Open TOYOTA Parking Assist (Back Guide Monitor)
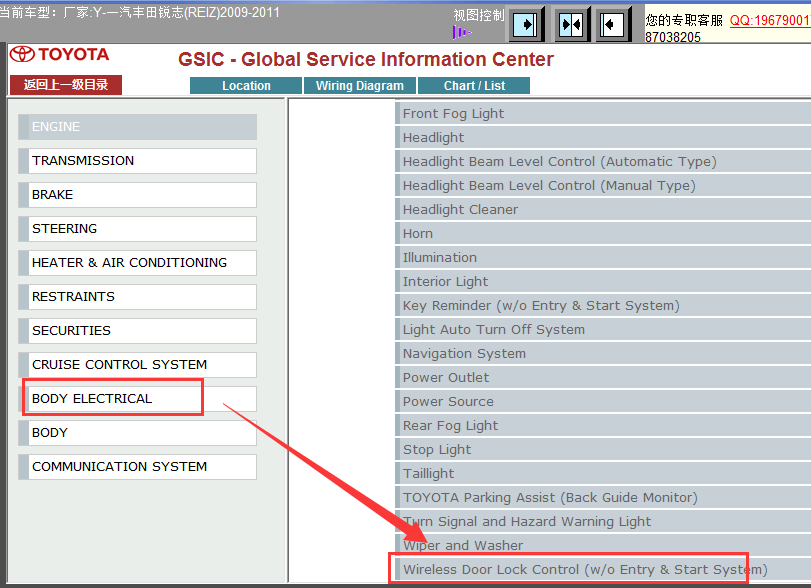 pos(603,497)
